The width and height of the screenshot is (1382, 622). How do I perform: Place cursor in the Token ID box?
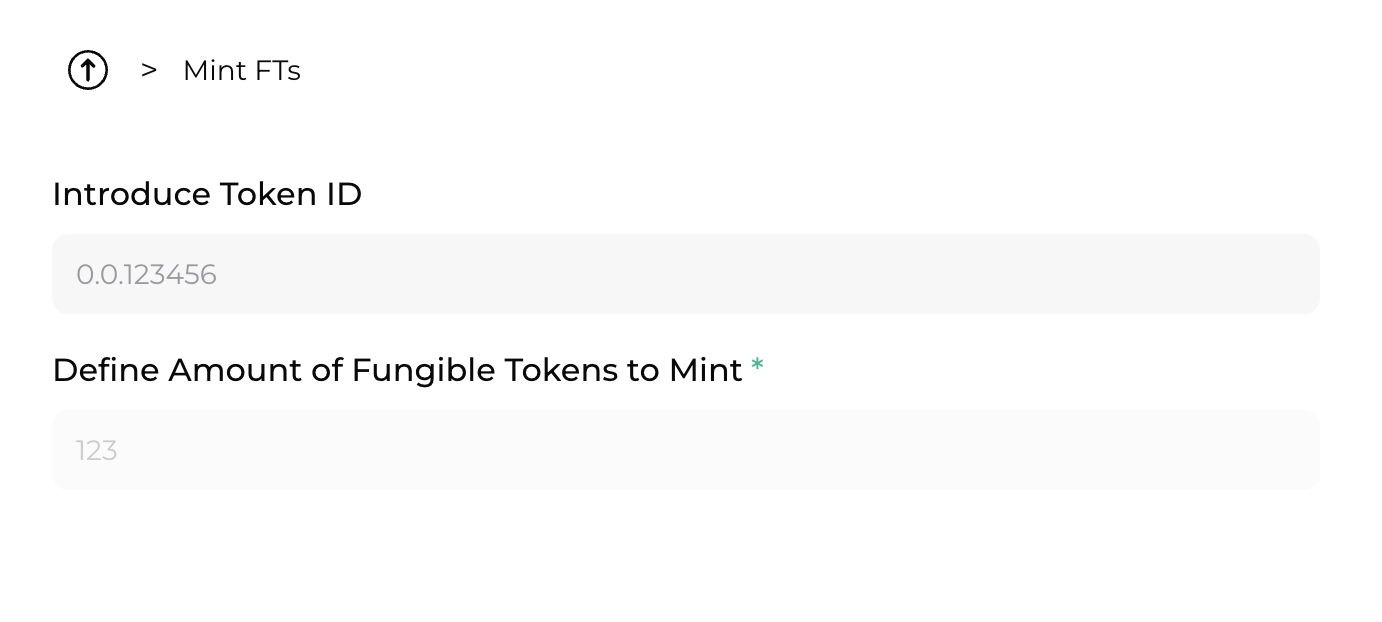click(685, 274)
